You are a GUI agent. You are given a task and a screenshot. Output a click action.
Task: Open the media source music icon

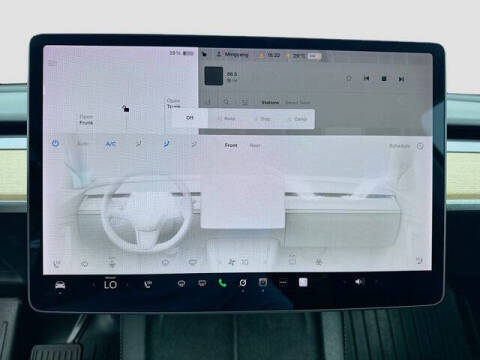208,101
